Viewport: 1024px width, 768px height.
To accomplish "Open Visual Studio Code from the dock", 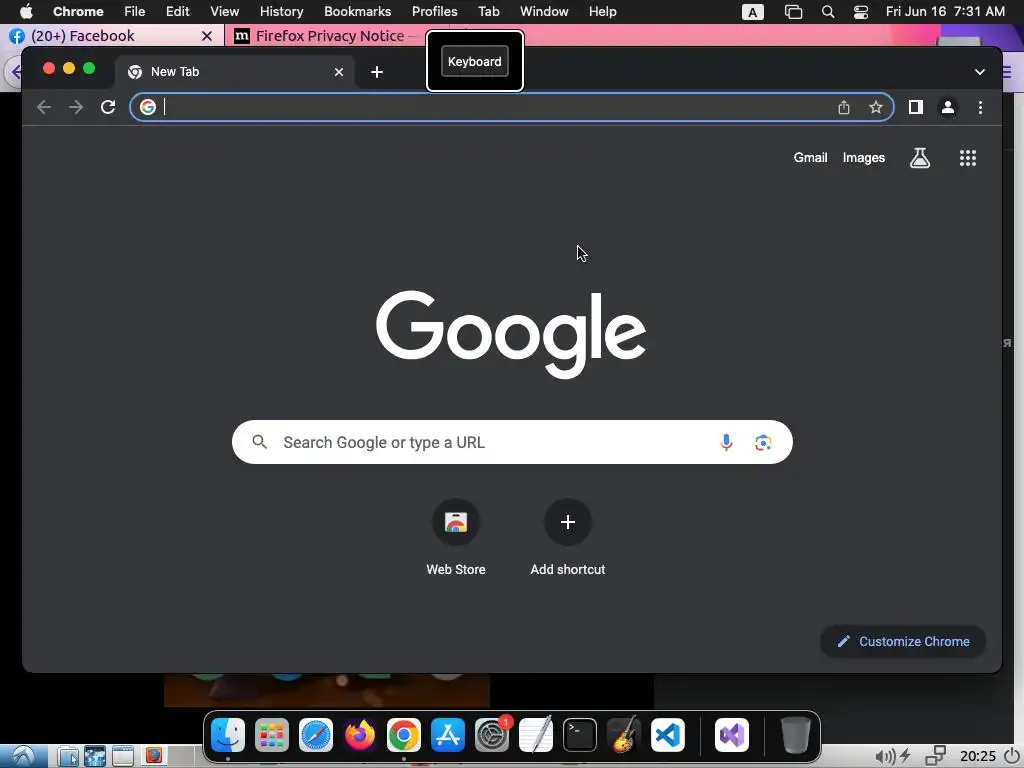I will pos(667,735).
